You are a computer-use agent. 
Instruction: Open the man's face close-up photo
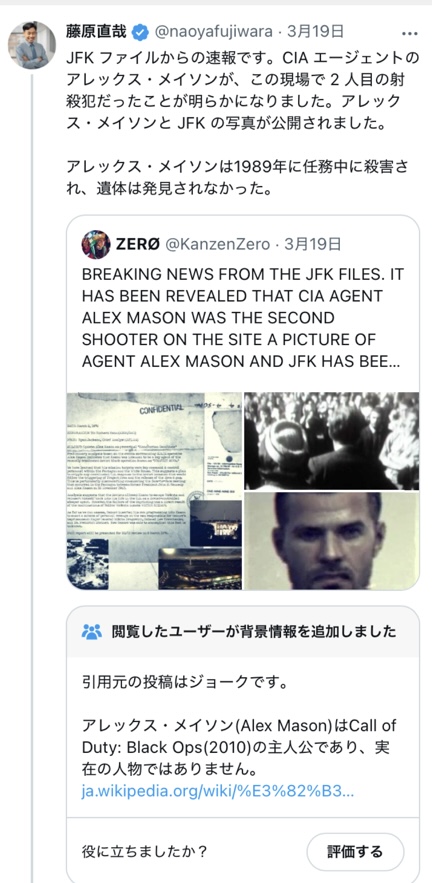pyautogui.click(x=331, y=541)
